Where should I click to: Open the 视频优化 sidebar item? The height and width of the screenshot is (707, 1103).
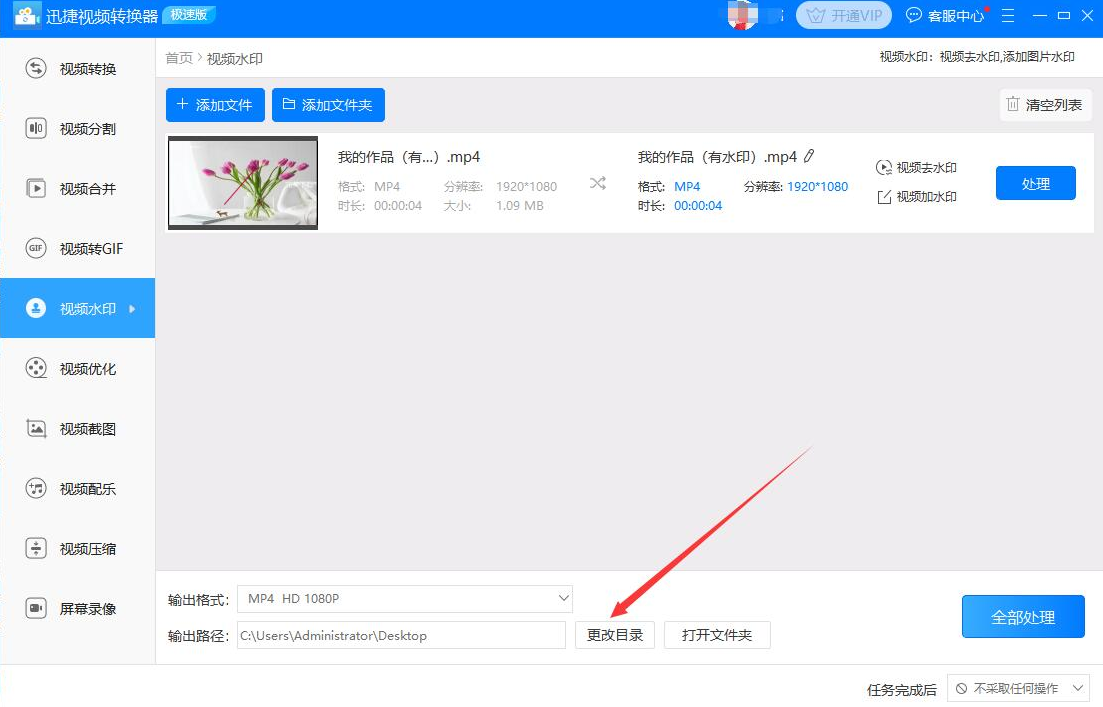click(x=77, y=368)
